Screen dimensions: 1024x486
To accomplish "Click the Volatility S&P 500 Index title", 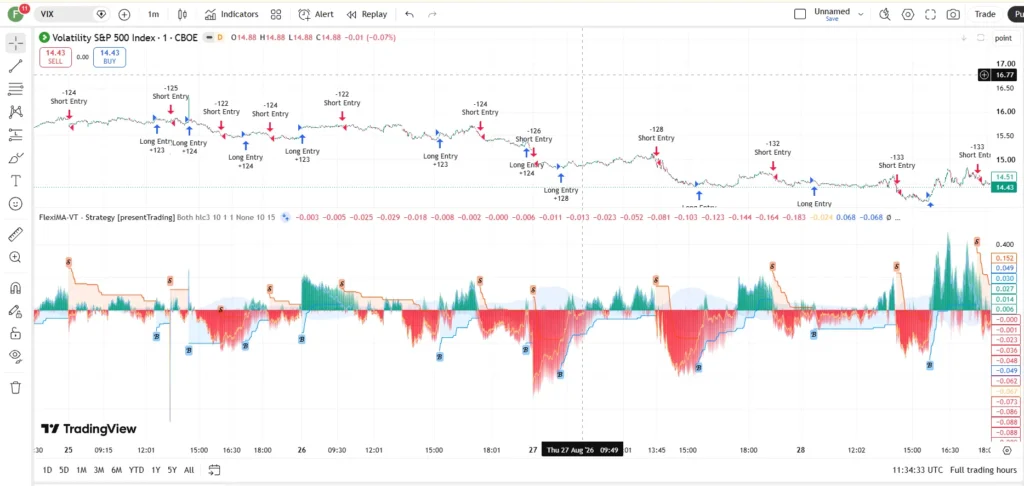I will 125,37.
